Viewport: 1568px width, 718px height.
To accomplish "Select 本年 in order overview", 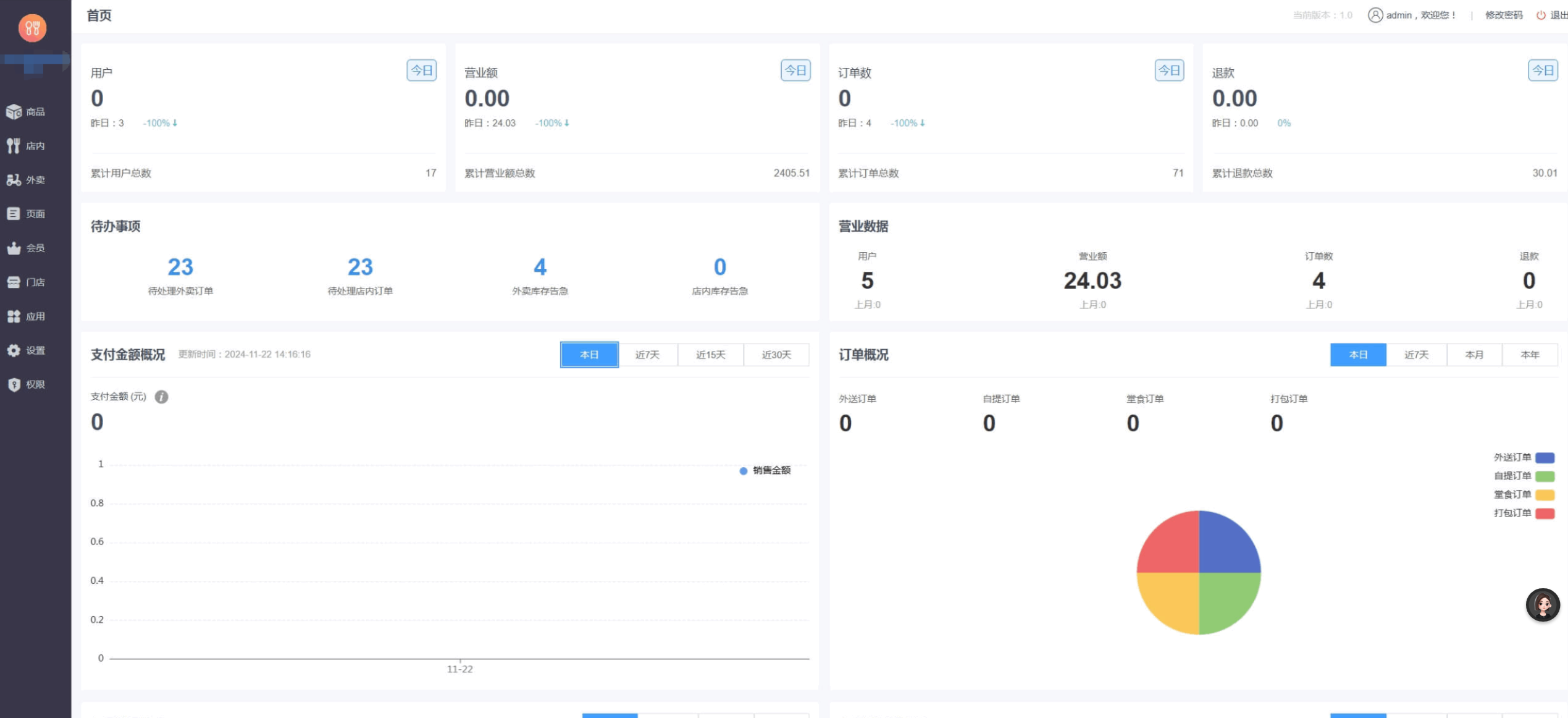I will (x=1529, y=355).
